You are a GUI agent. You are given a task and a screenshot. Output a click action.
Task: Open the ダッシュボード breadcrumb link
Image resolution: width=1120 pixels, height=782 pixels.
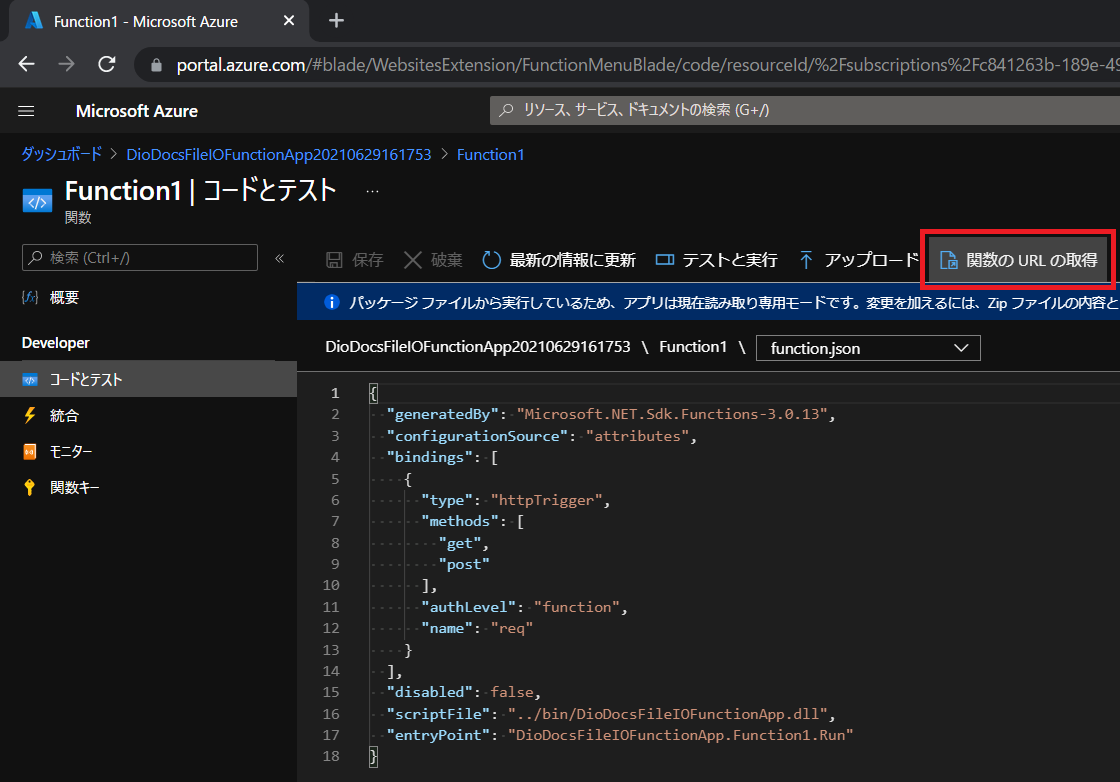[x=61, y=154]
